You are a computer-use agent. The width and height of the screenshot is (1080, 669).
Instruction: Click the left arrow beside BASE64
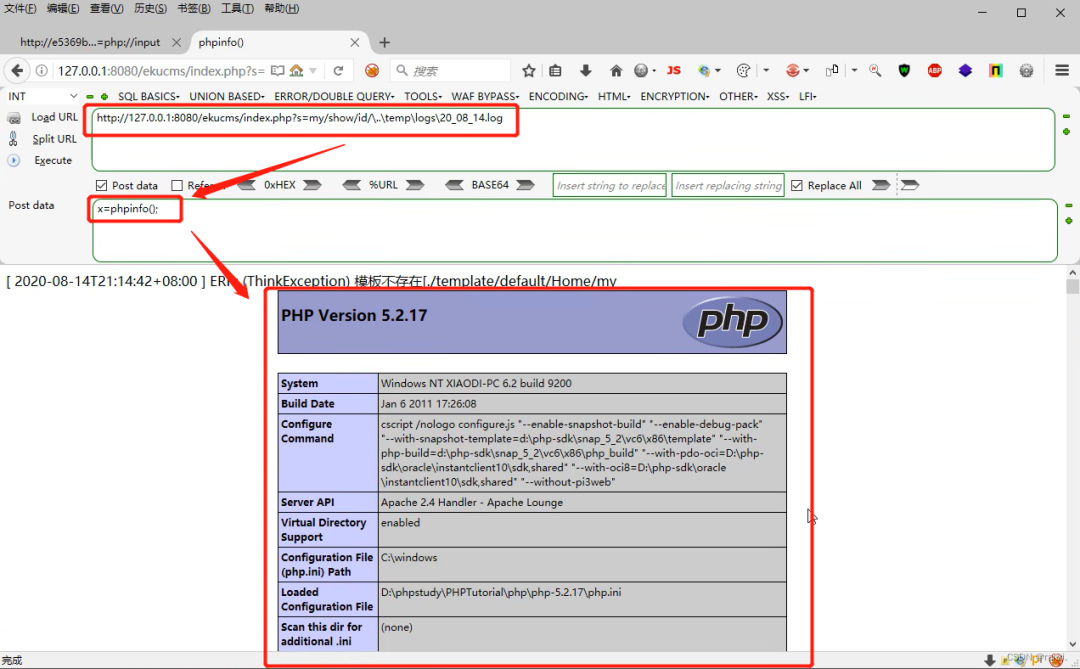(454, 185)
